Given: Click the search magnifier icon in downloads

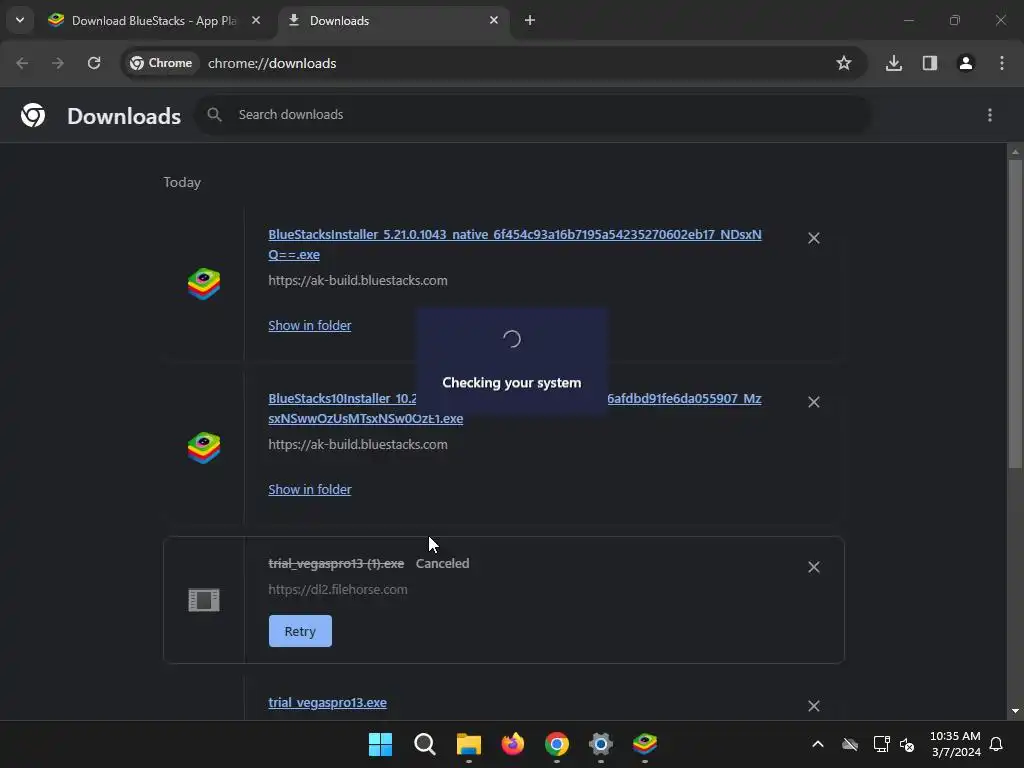Looking at the screenshot, I should pyautogui.click(x=214, y=115).
